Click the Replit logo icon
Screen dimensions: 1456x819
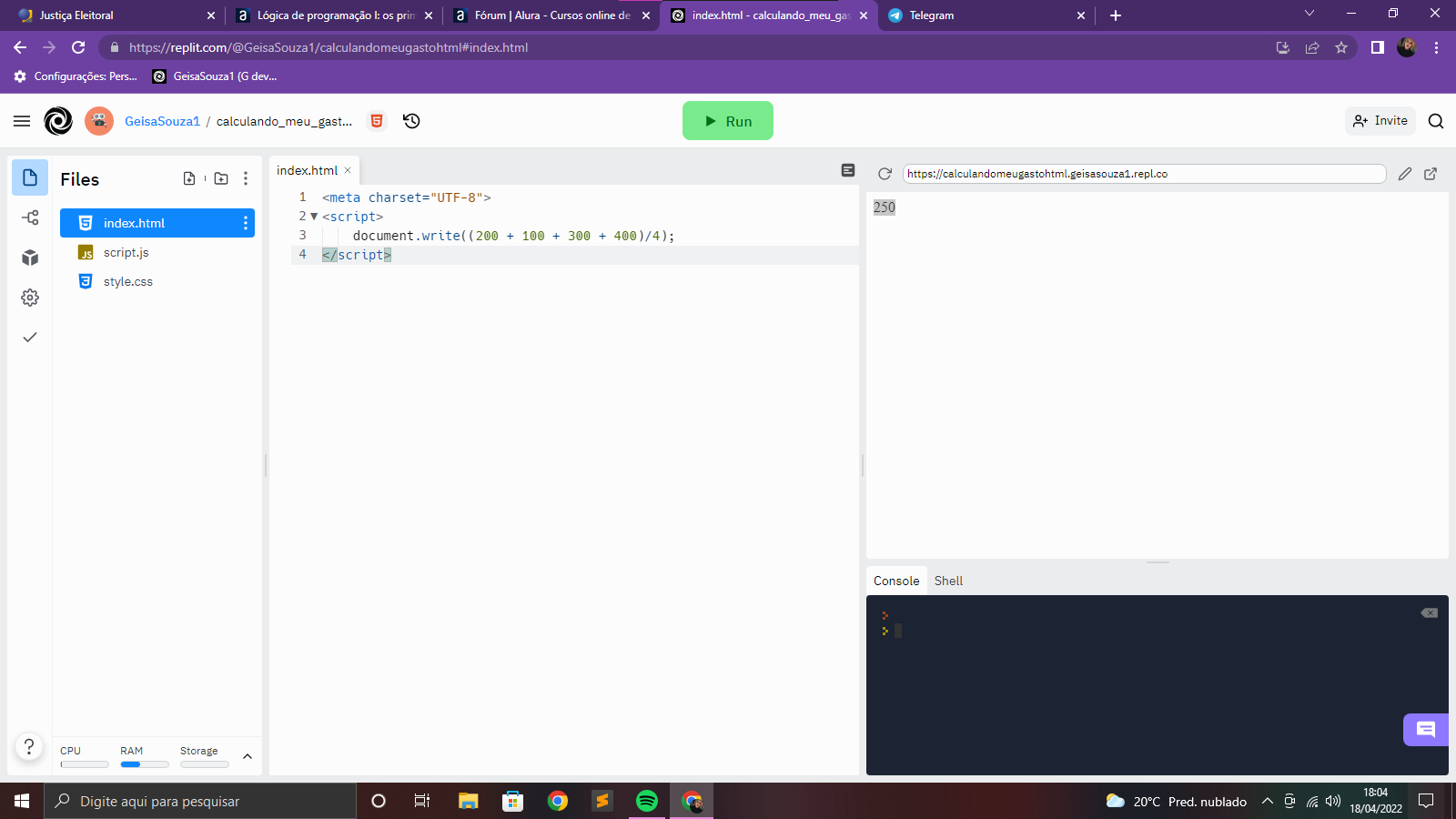pos(58,121)
